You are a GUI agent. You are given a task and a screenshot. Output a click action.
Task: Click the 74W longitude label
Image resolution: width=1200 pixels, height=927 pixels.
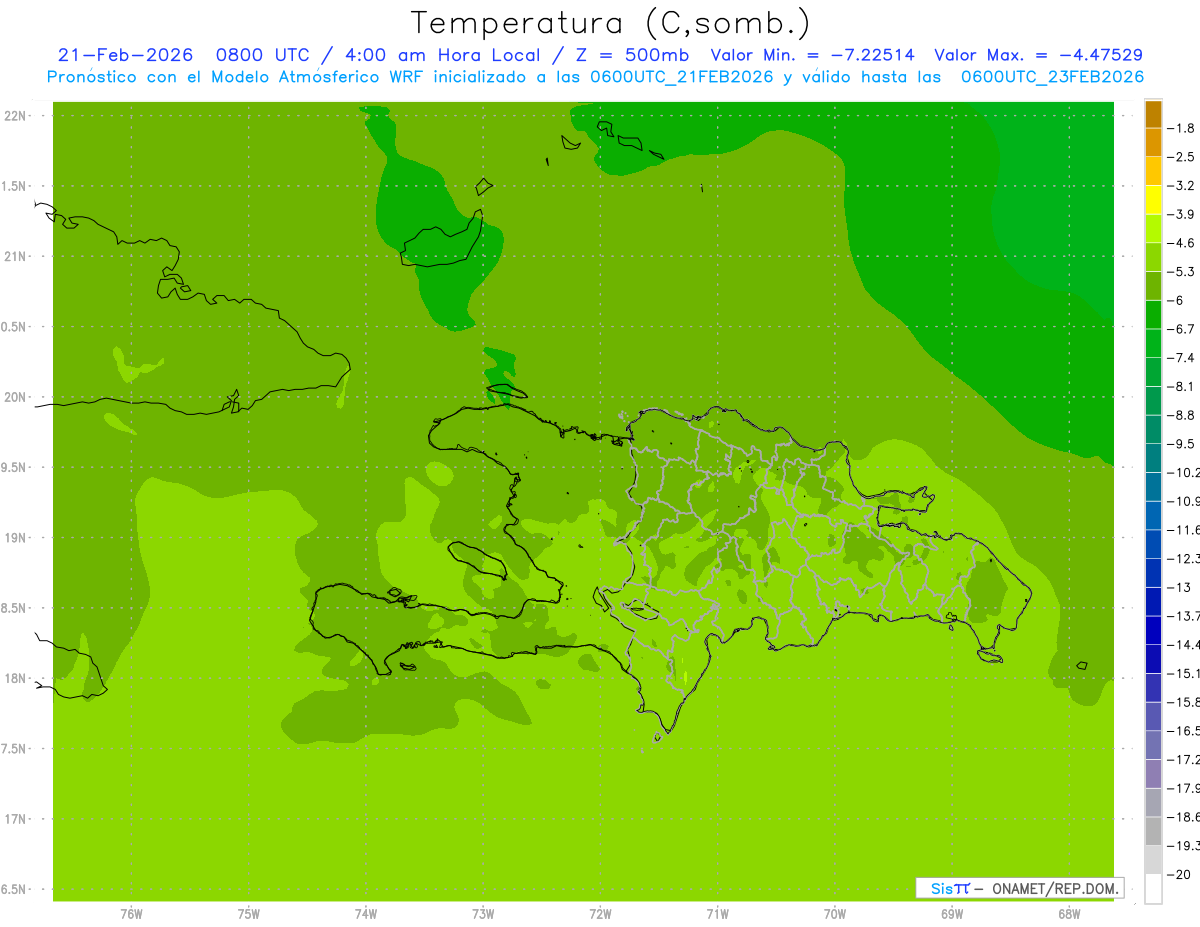(366, 914)
